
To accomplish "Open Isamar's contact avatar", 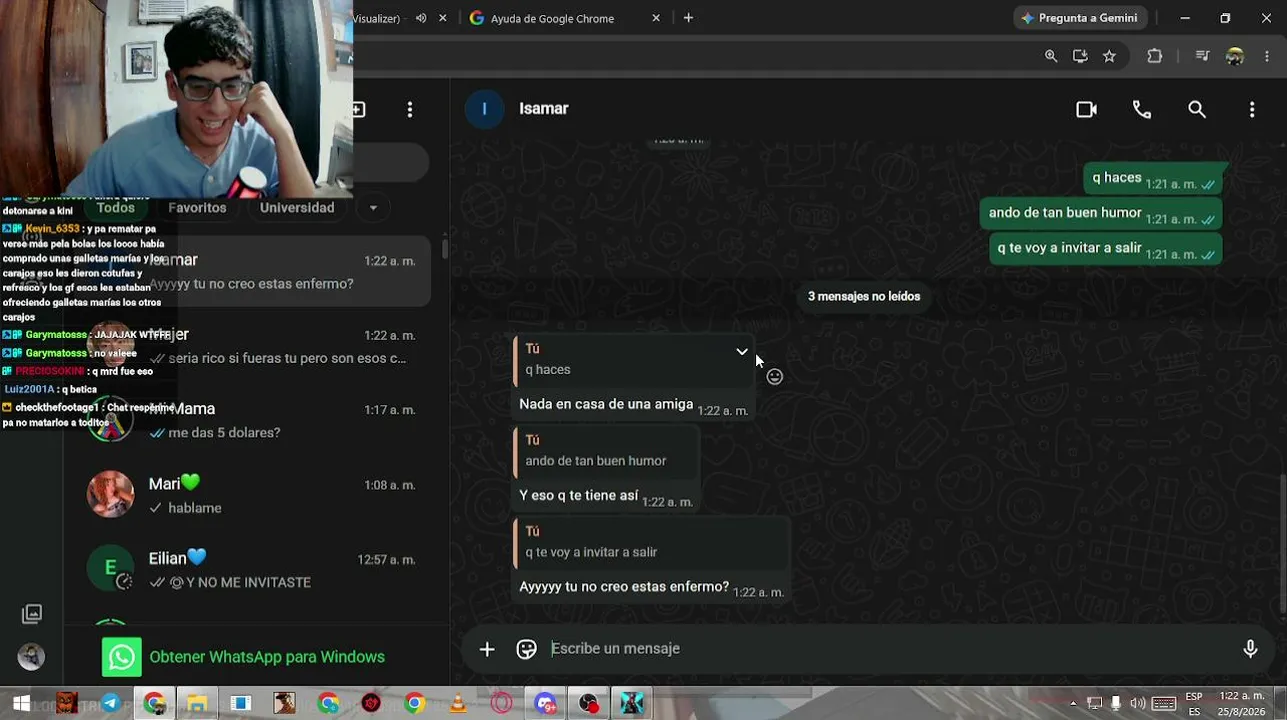I will click(x=485, y=109).
